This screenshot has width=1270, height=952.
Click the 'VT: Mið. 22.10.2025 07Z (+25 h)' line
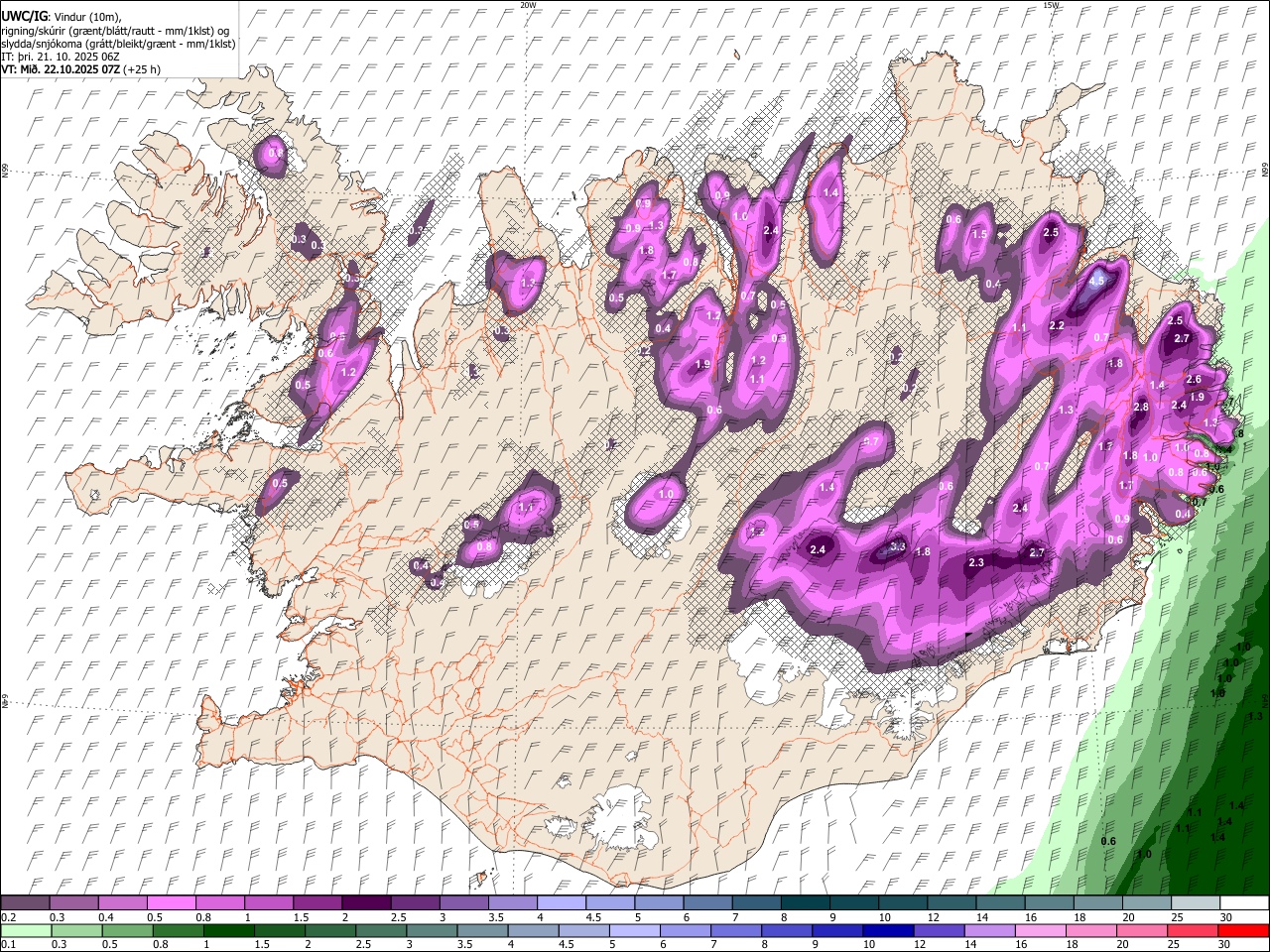pos(81,69)
